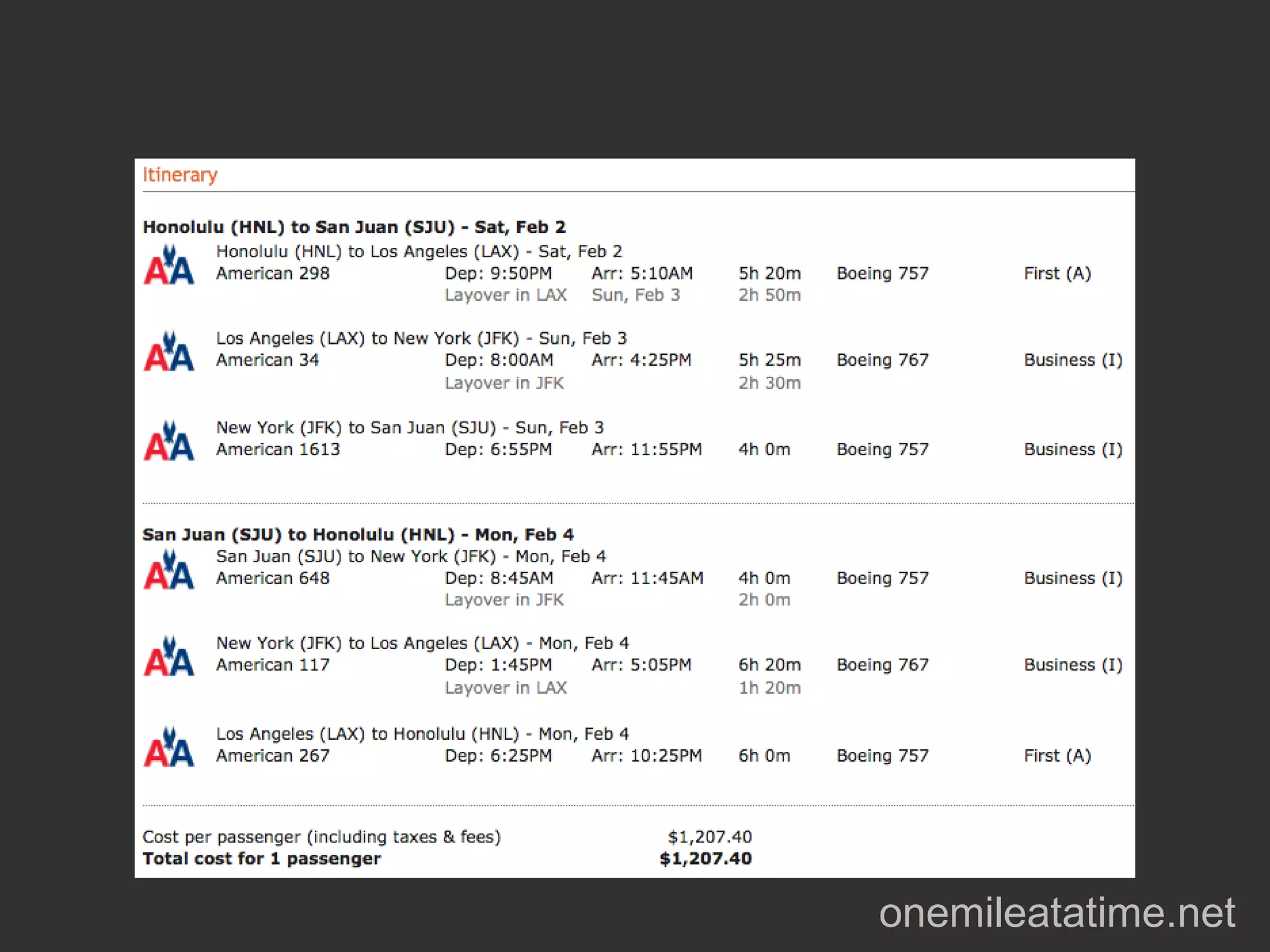Image resolution: width=1270 pixels, height=952 pixels.
Task: Click the 'Los Angeles (LAX) to New York (JFK) - Sun, Feb 3' segment title
Action: (x=421, y=338)
